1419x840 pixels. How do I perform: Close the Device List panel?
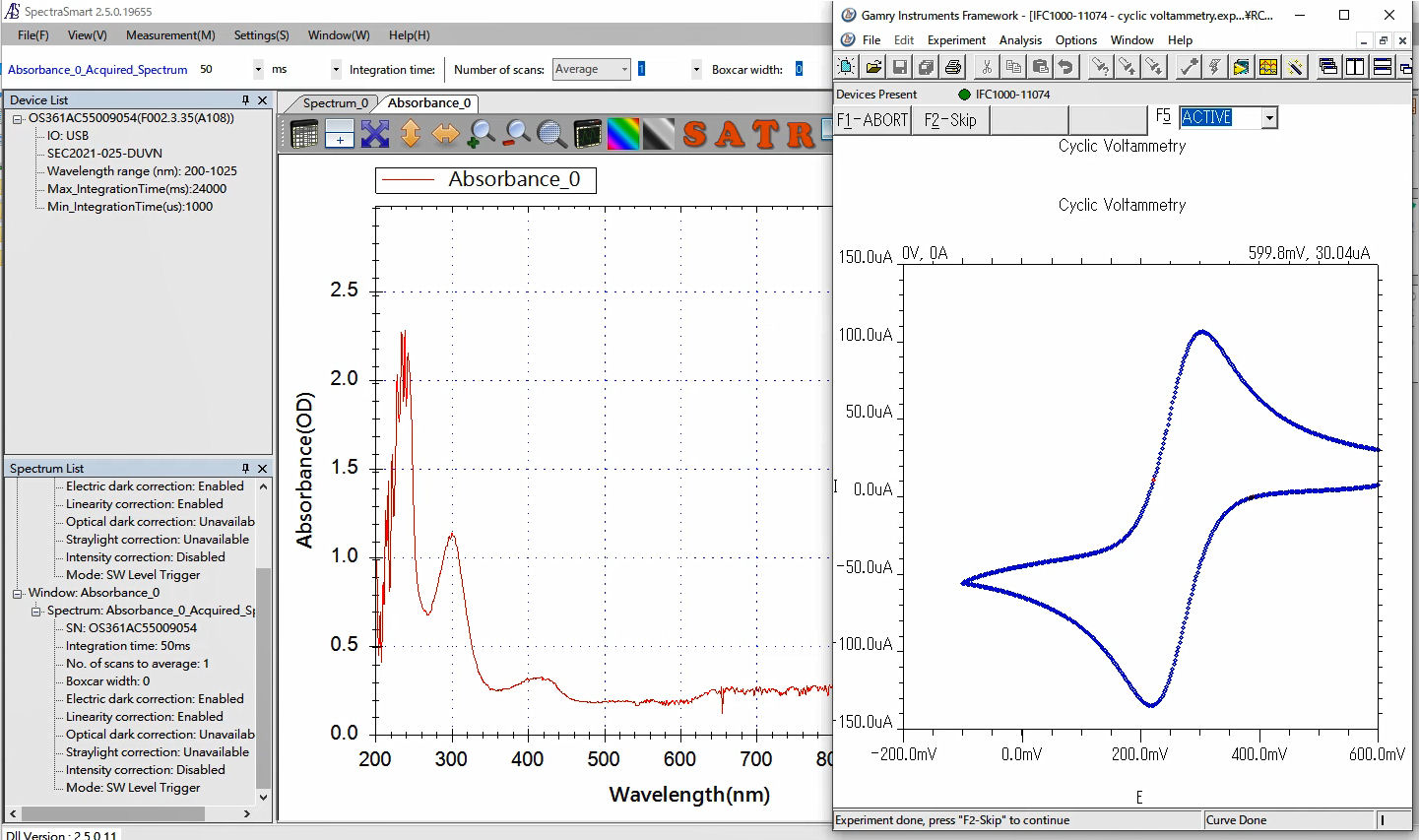click(x=262, y=100)
